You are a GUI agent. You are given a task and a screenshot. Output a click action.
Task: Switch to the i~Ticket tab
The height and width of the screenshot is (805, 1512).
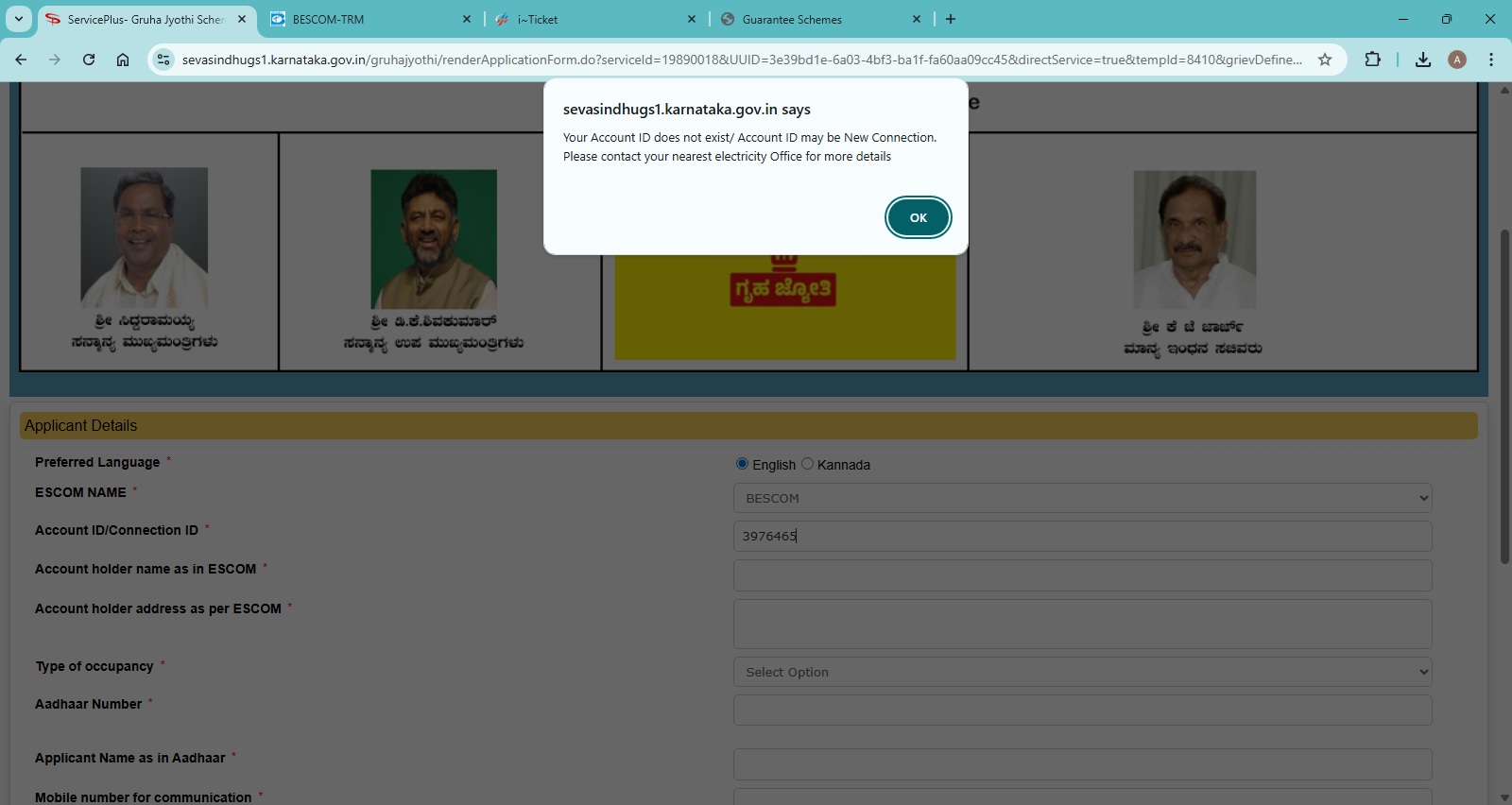pyautogui.click(x=595, y=19)
